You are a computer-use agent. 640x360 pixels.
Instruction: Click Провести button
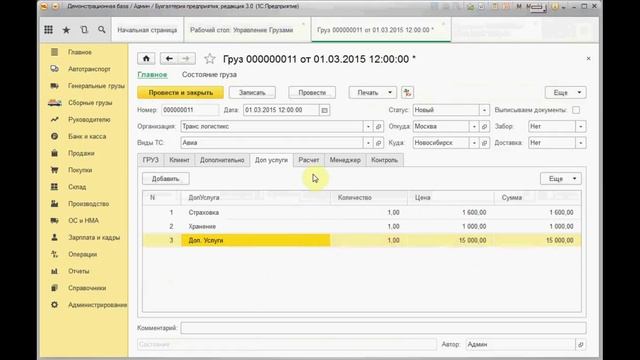(312, 93)
